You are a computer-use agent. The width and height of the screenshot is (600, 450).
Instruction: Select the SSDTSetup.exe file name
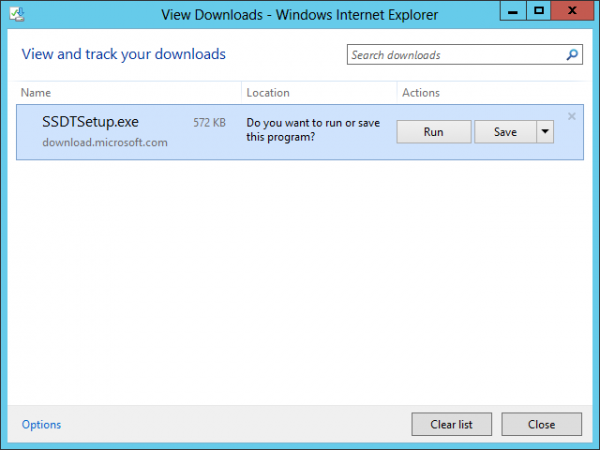coord(90,122)
